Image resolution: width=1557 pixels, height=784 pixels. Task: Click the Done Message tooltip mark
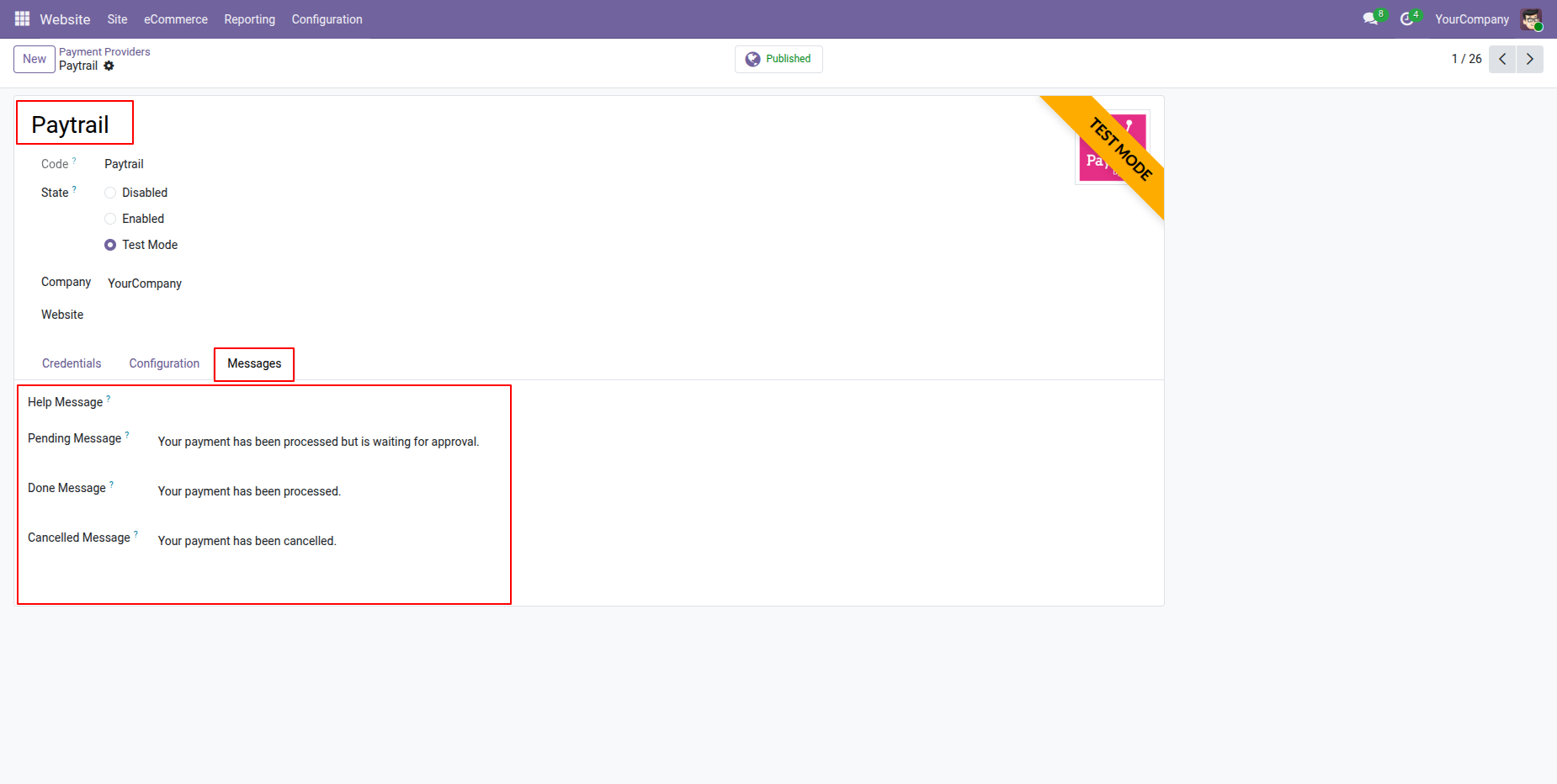pyautogui.click(x=111, y=484)
